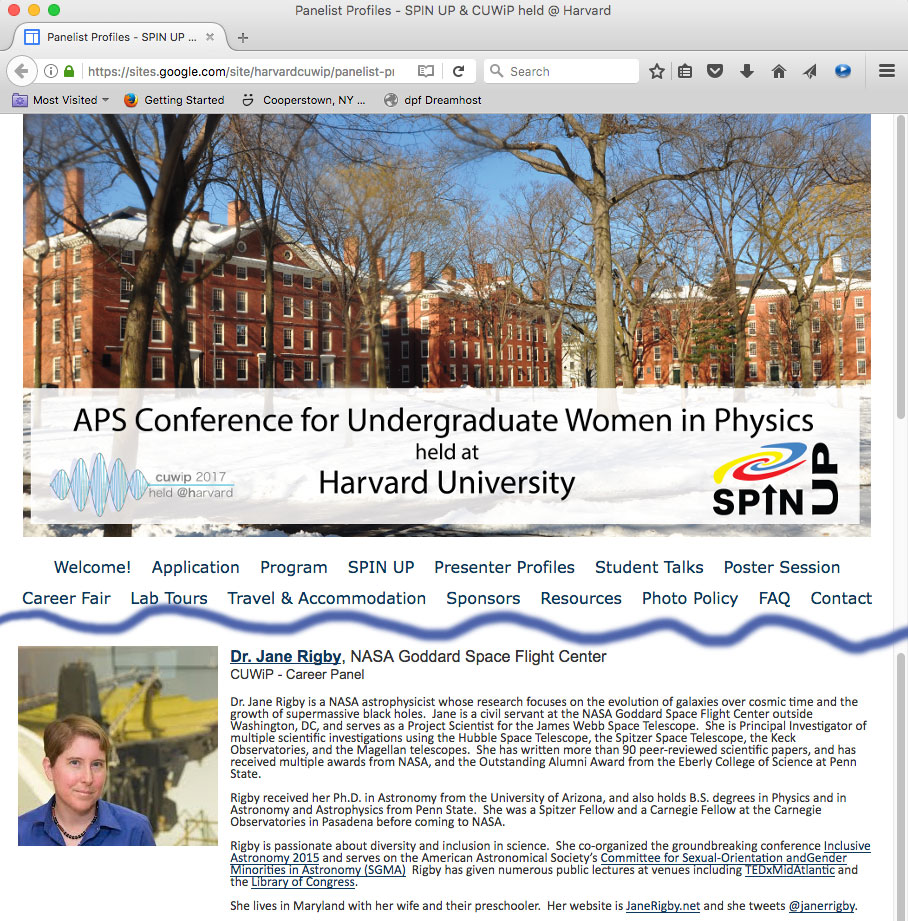Open Inclusive Astronomy 2015 link
This screenshot has height=921, width=908.
pos(275,858)
